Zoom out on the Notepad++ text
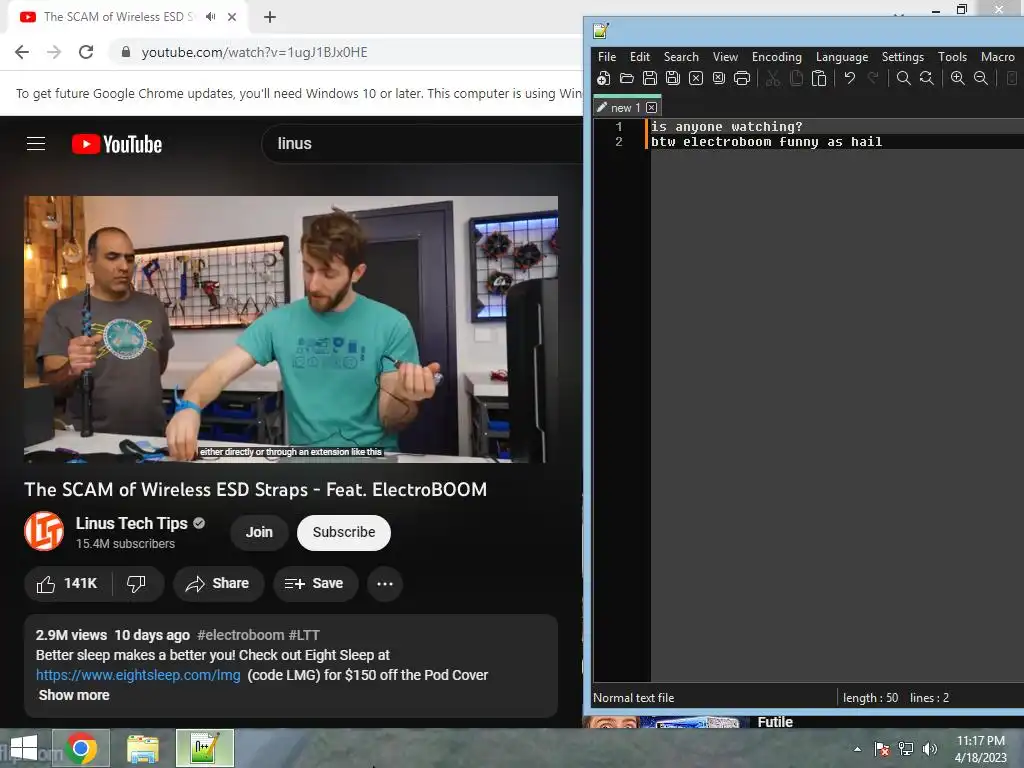Viewport: 1024px width, 768px height. point(980,78)
